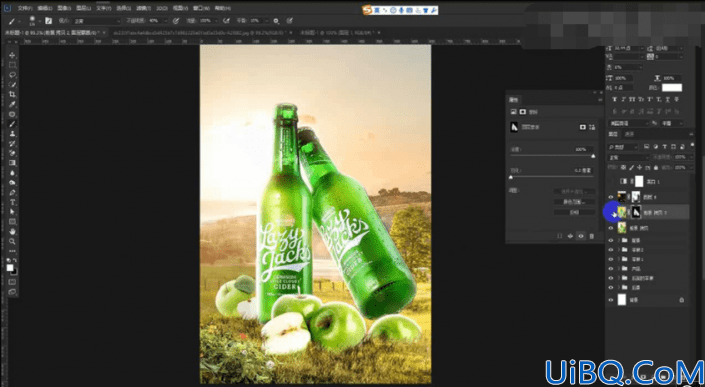Toggle all caps TT in Character panel
The width and height of the screenshot is (705, 387).
click(x=632, y=99)
